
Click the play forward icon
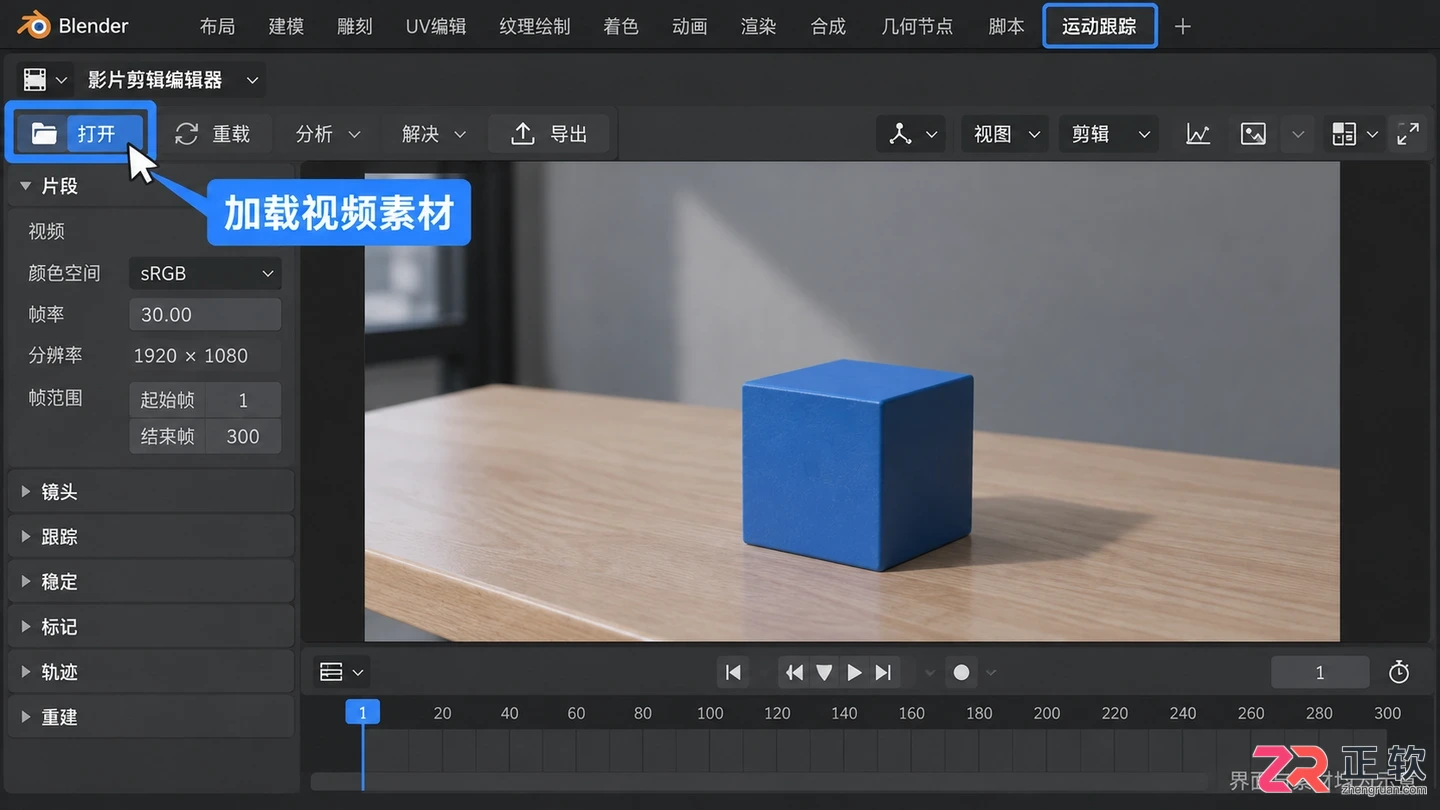854,673
